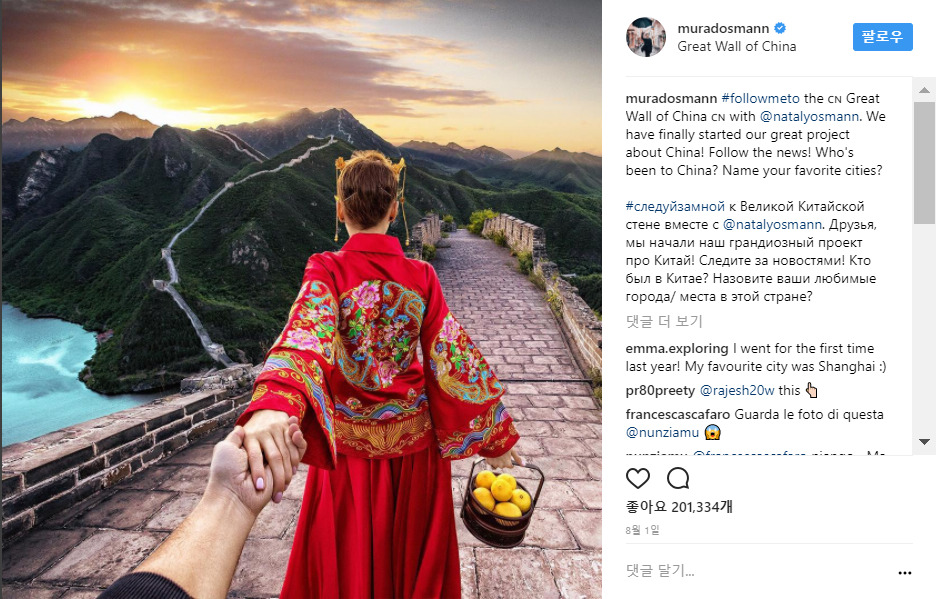936x599 pixels.
Task: Open the three-dots more options menu
Action: pyautogui.click(x=904, y=573)
